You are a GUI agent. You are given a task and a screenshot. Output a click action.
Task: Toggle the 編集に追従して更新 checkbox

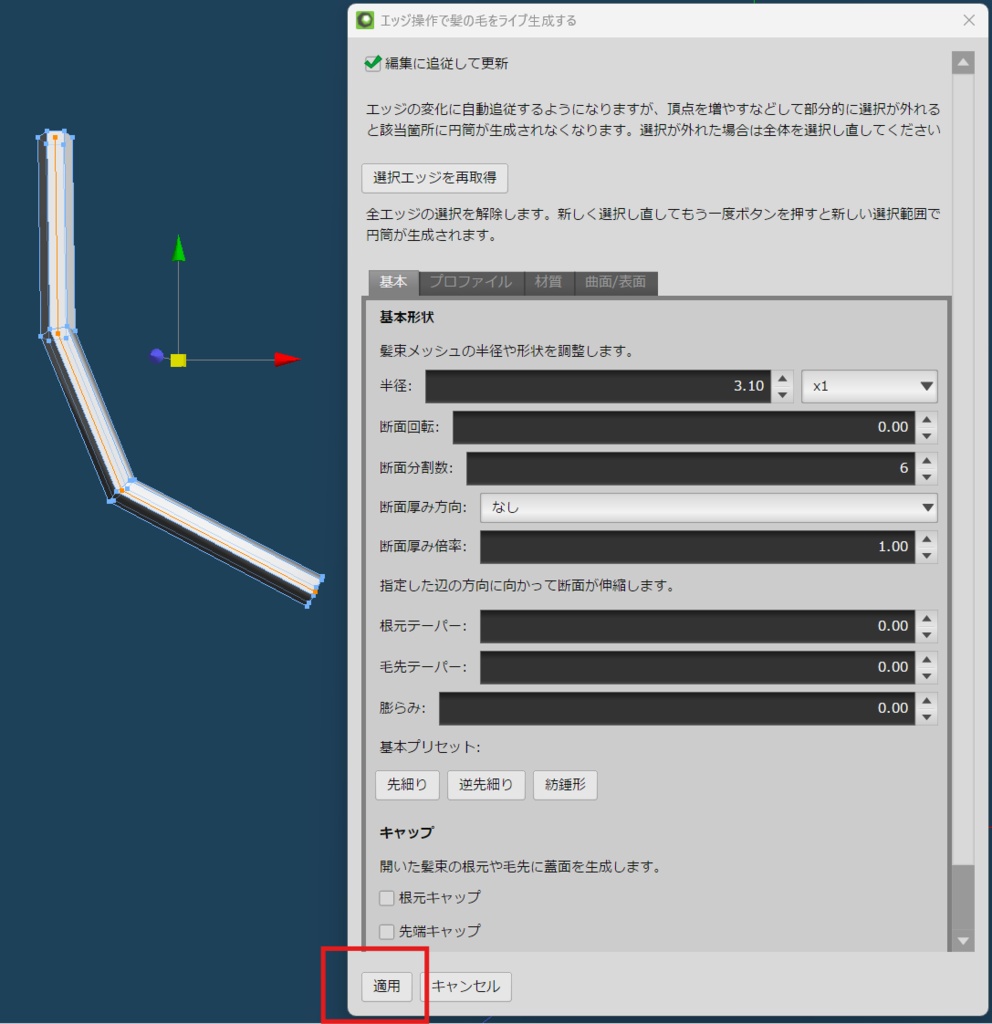(373, 63)
